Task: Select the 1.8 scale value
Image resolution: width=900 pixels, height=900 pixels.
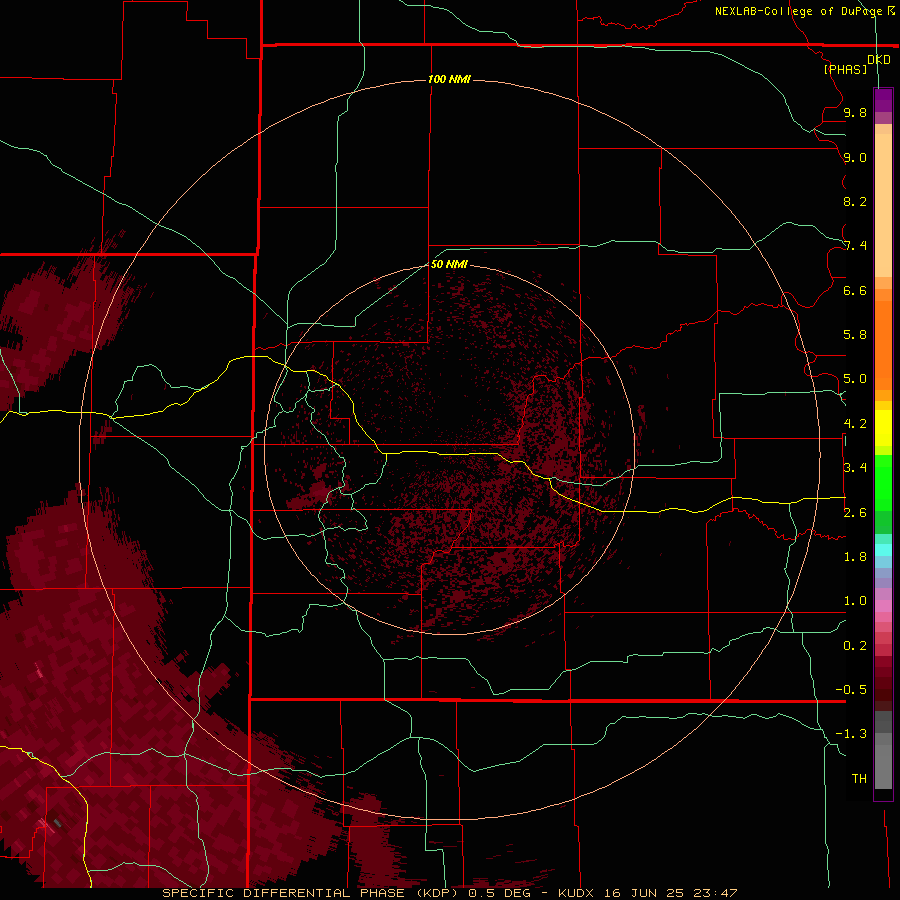Action: [x=855, y=557]
